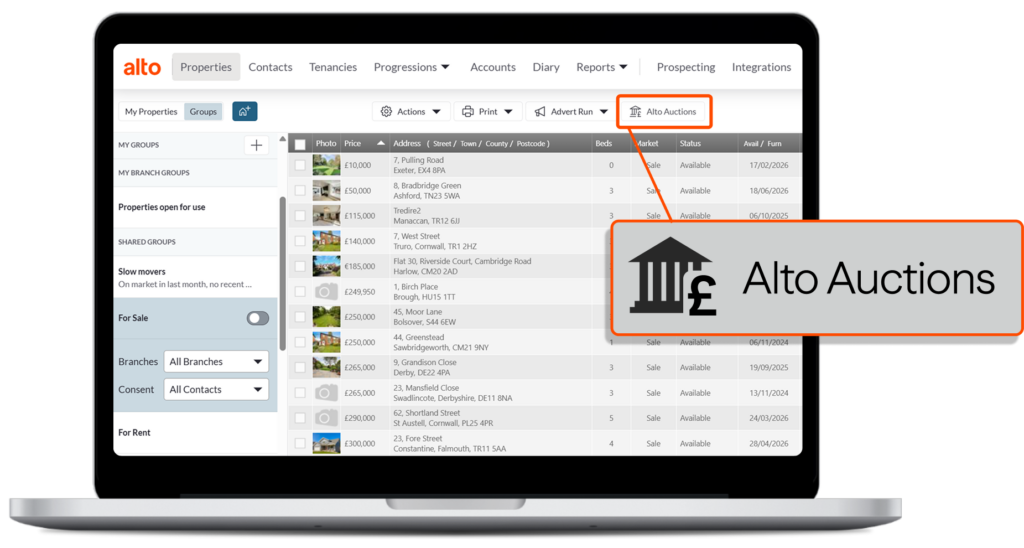Click camera placeholder for 62, Shortland Street

(x=326, y=418)
